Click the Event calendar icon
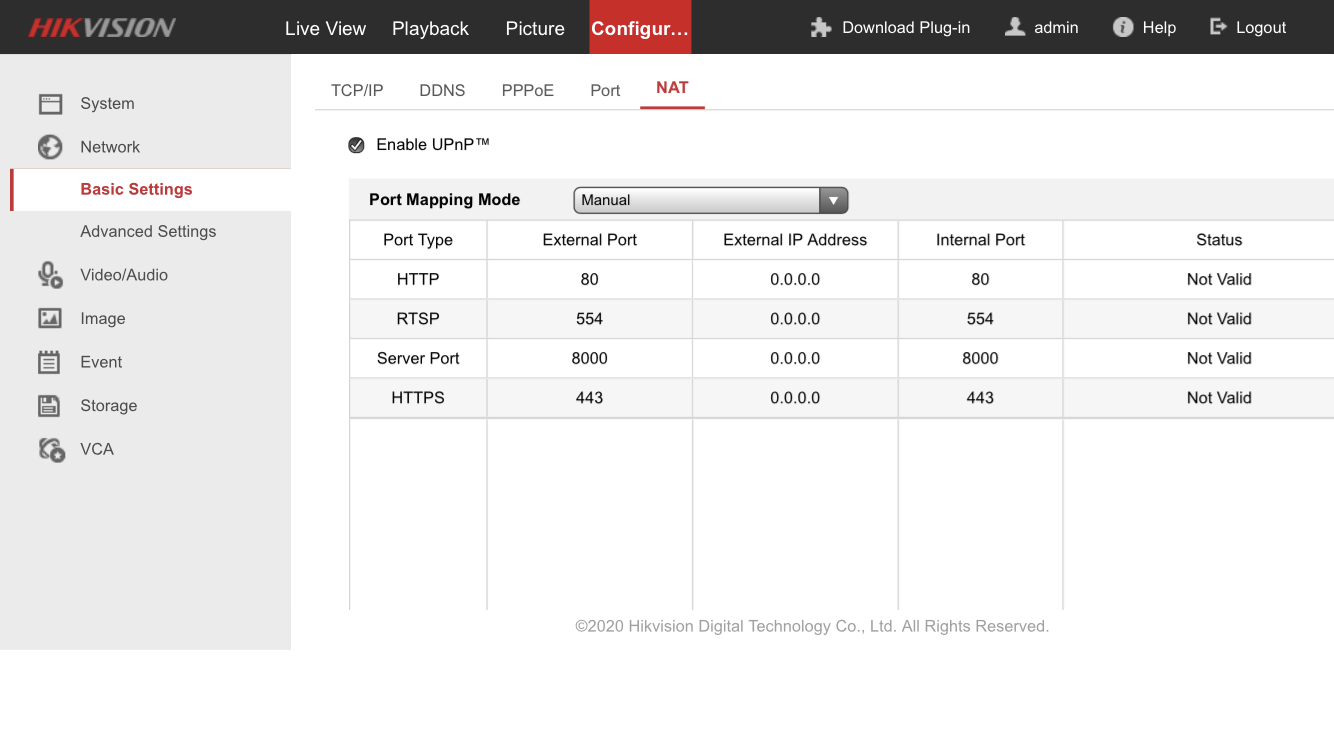 click(x=50, y=362)
